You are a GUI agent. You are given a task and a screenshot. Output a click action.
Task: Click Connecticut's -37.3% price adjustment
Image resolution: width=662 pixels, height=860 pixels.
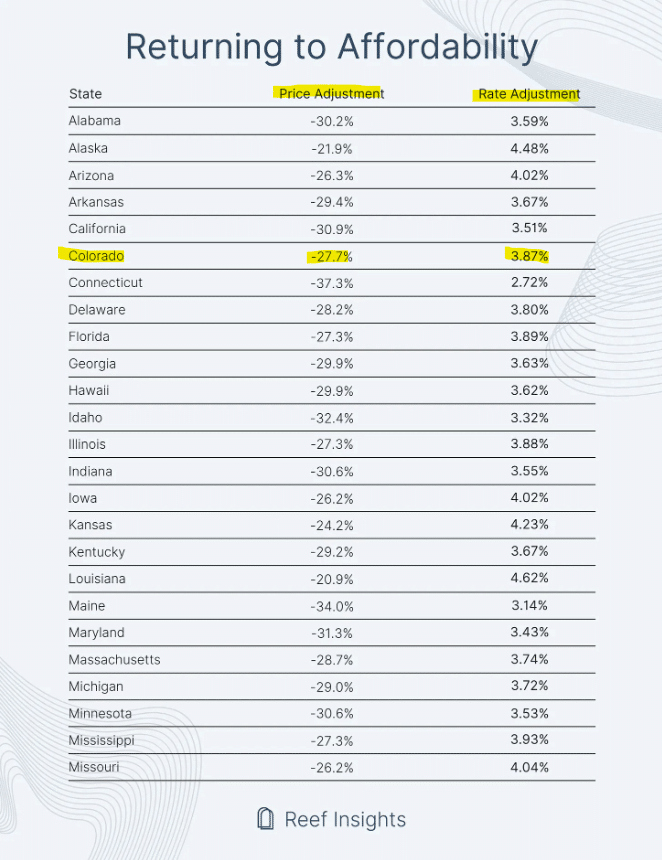pos(331,283)
